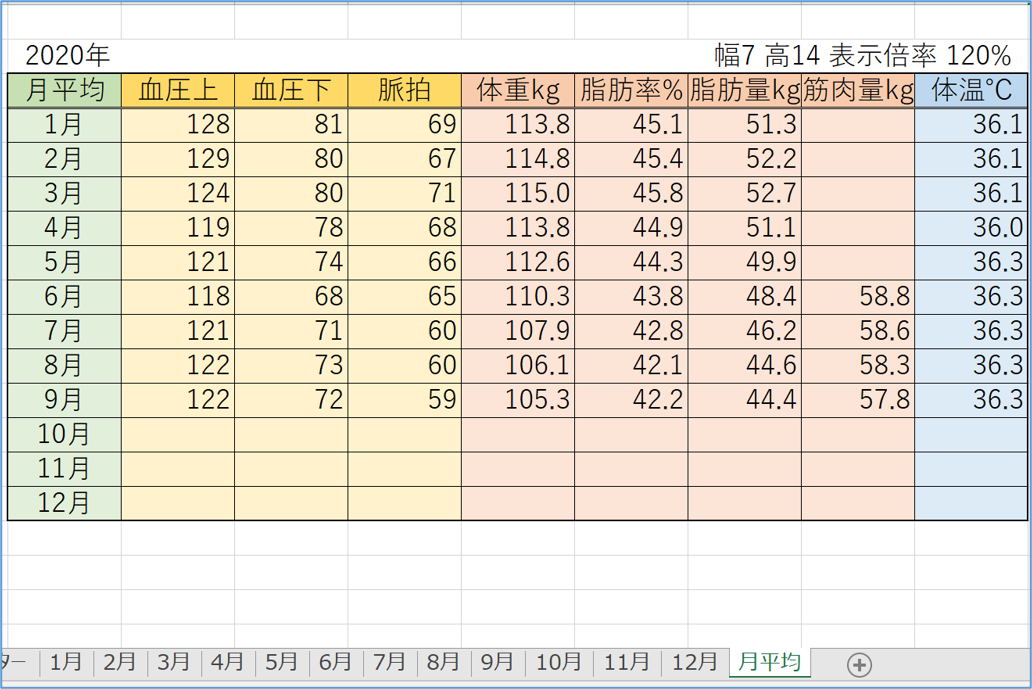The height and width of the screenshot is (689, 1032).
Task: Select fat rate value 42.1
Action: coord(631,365)
